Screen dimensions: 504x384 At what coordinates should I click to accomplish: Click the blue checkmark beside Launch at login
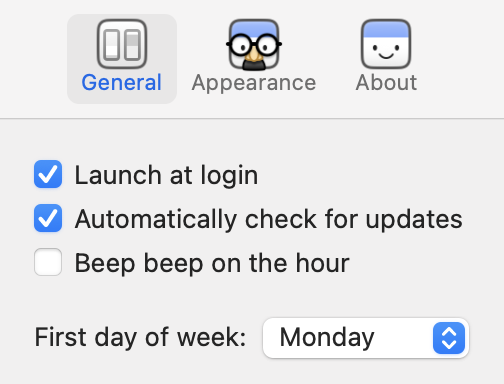(48, 174)
